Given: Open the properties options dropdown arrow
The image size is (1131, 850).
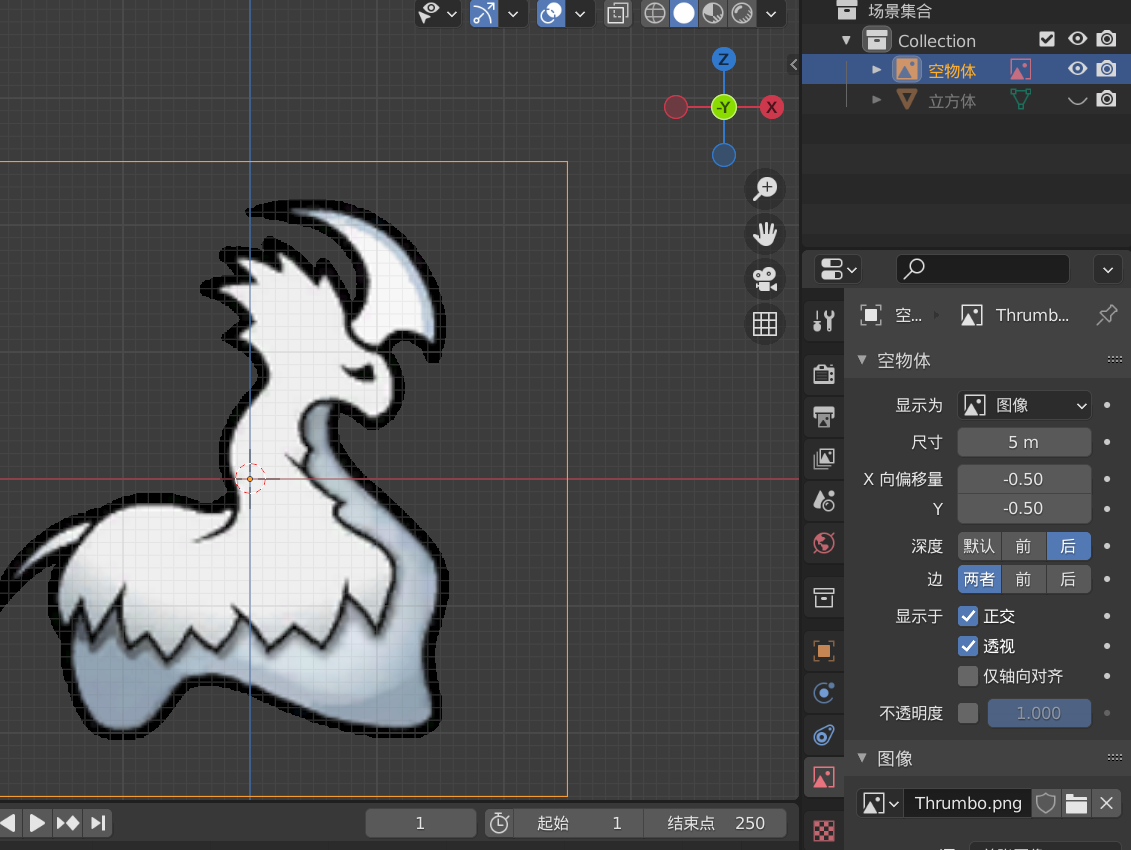Looking at the screenshot, I should tap(1107, 269).
